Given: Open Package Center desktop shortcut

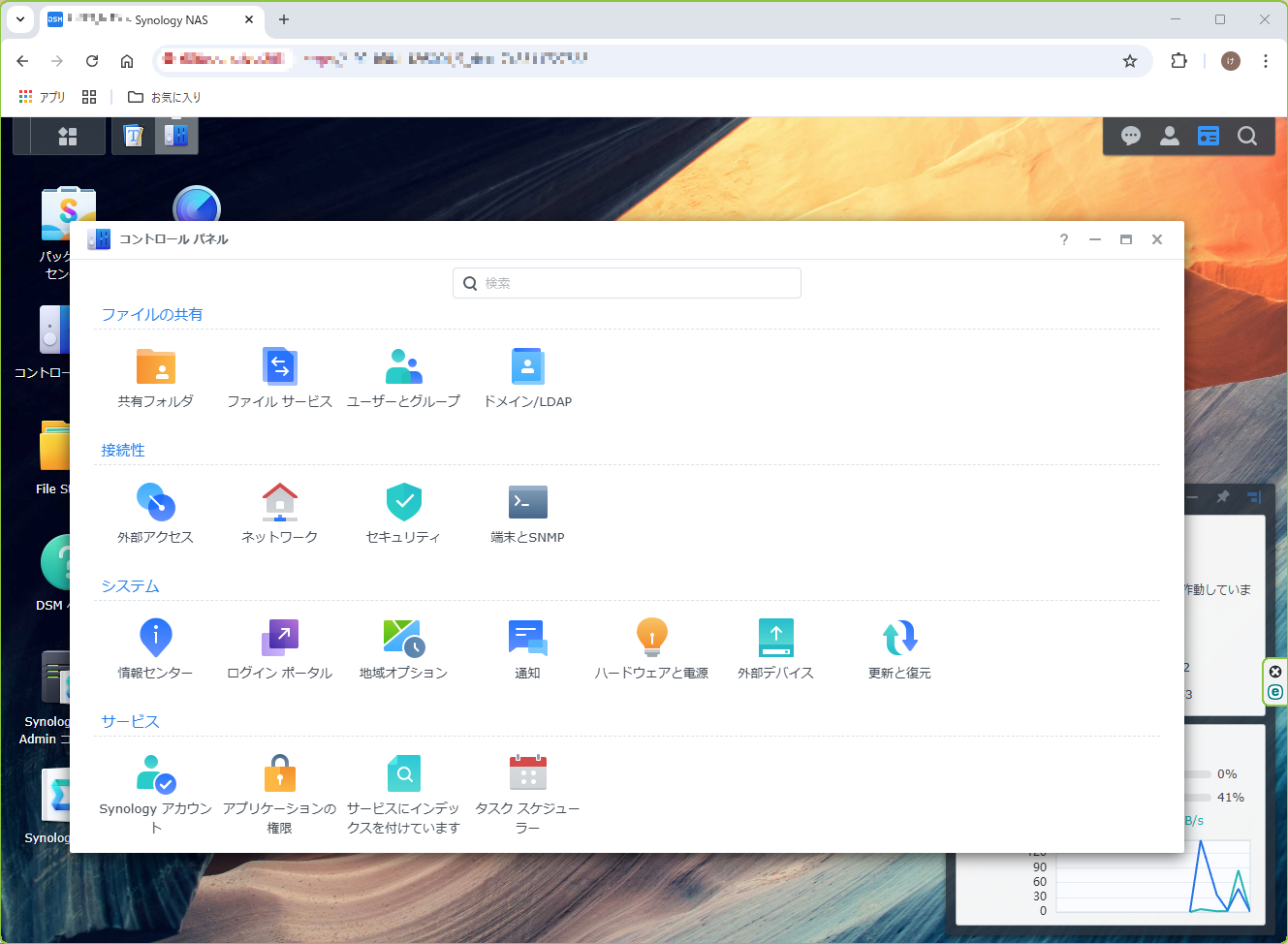Looking at the screenshot, I should tap(56, 233).
